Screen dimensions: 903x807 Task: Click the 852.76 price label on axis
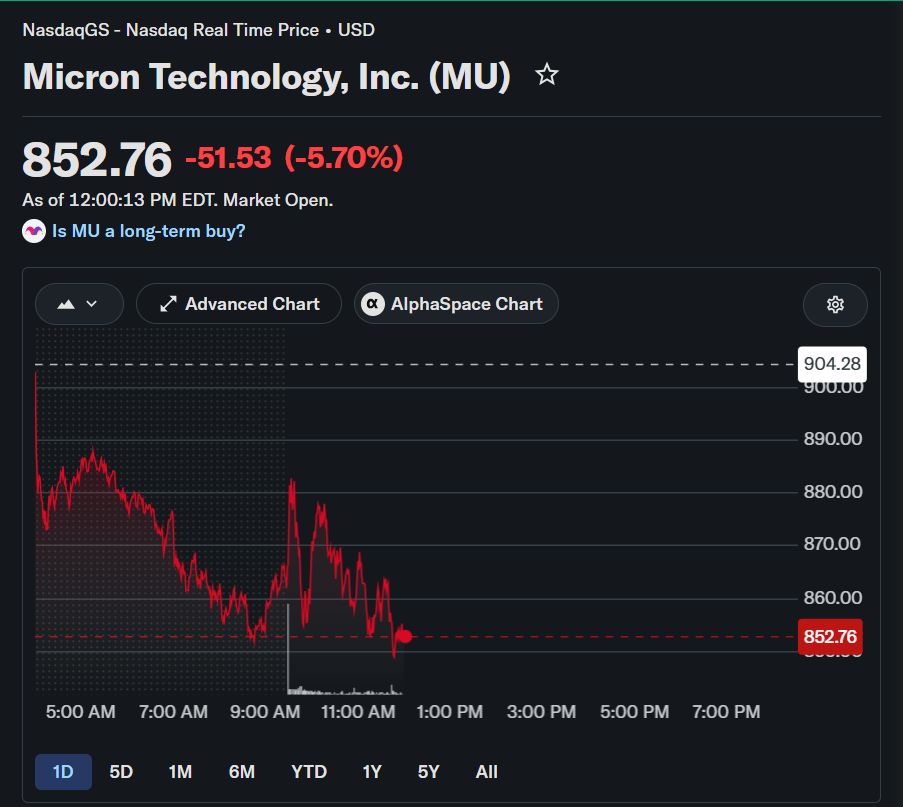pos(830,636)
